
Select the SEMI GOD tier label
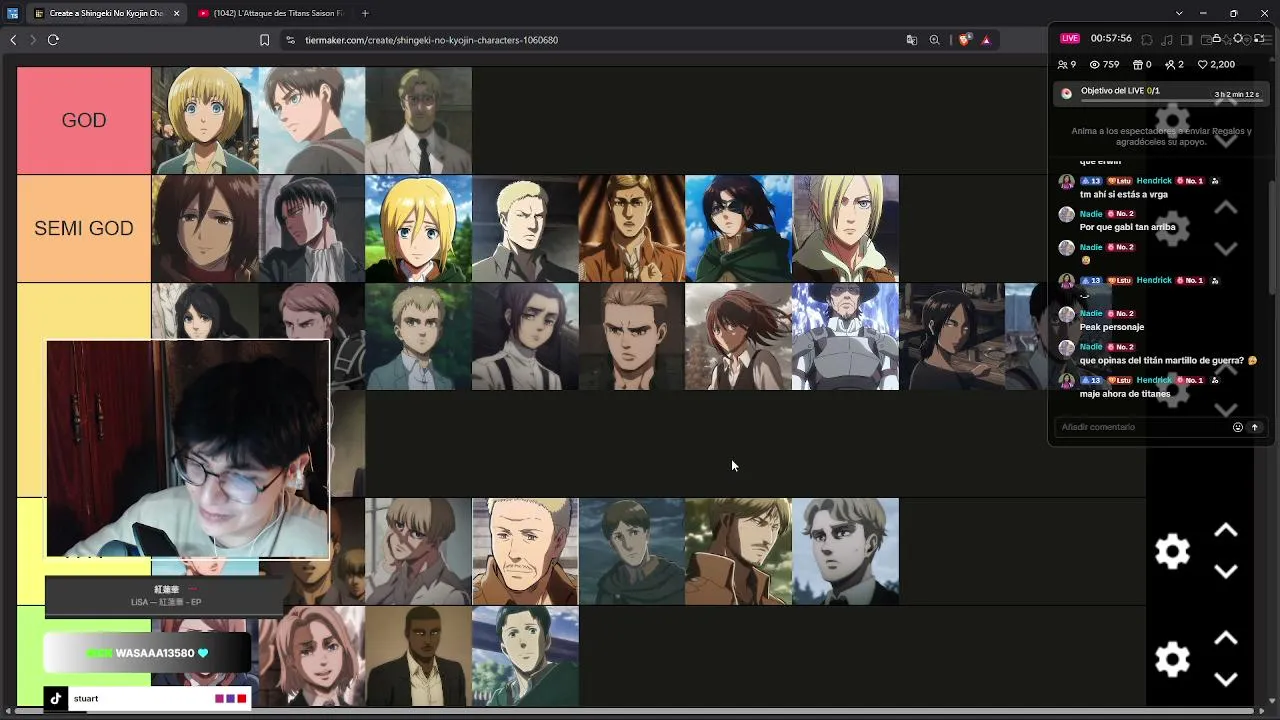pyautogui.click(x=84, y=228)
